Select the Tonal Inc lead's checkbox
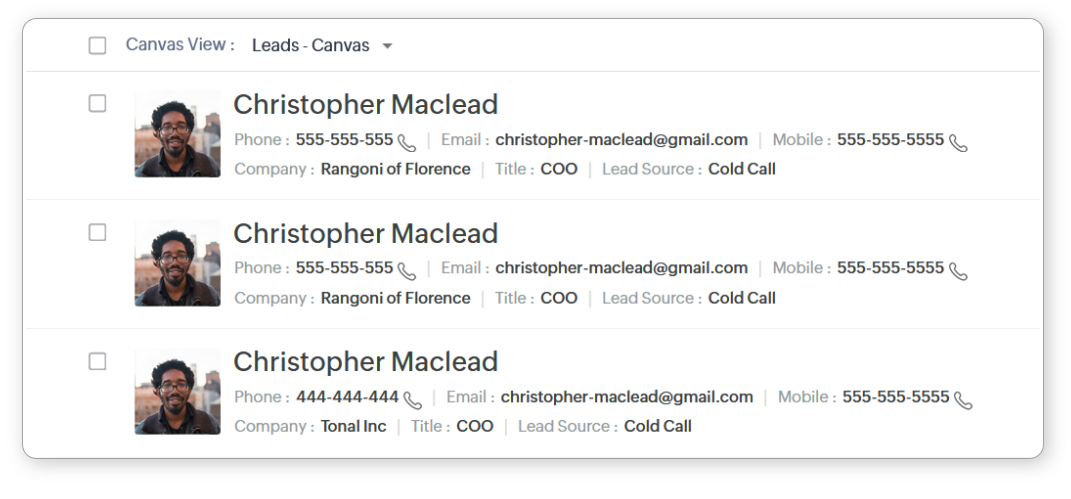This screenshot has height=499, width=1071. point(97,361)
